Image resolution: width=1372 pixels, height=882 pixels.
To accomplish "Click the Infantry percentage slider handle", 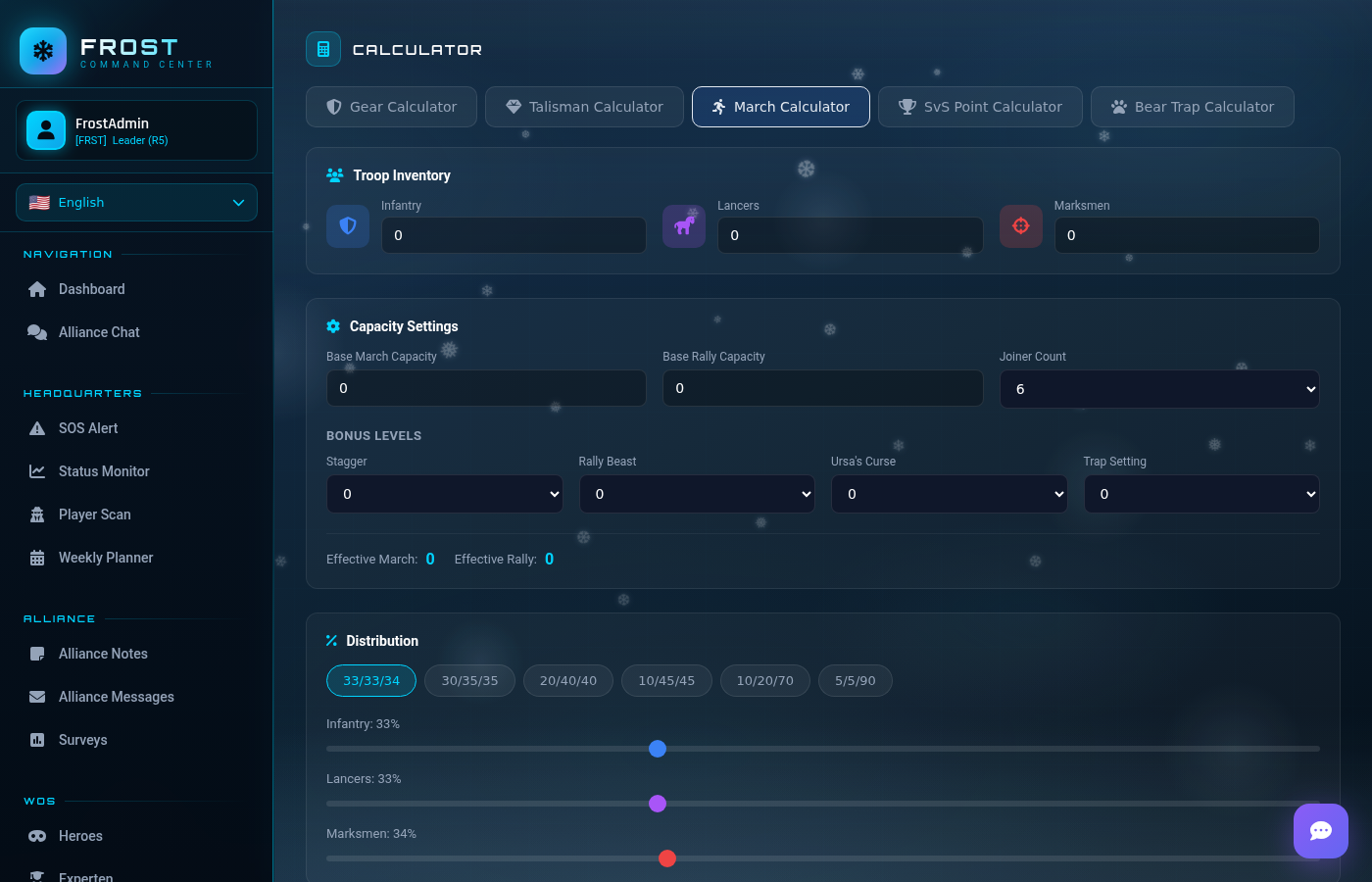I will pos(658,749).
